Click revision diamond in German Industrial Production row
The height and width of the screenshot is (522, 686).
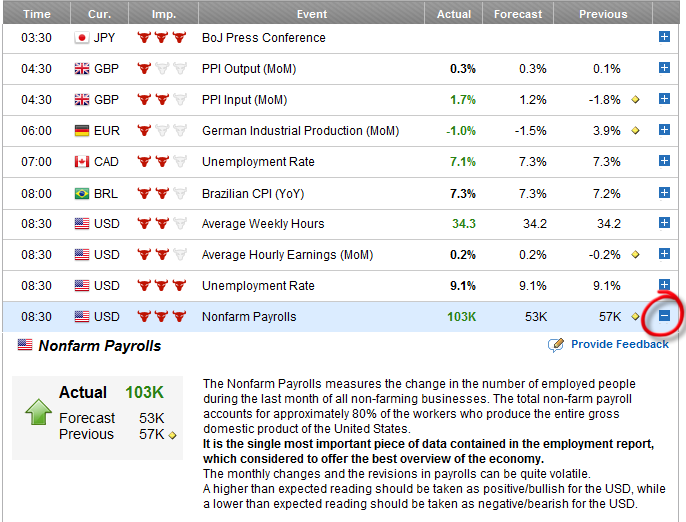[635, 130]
